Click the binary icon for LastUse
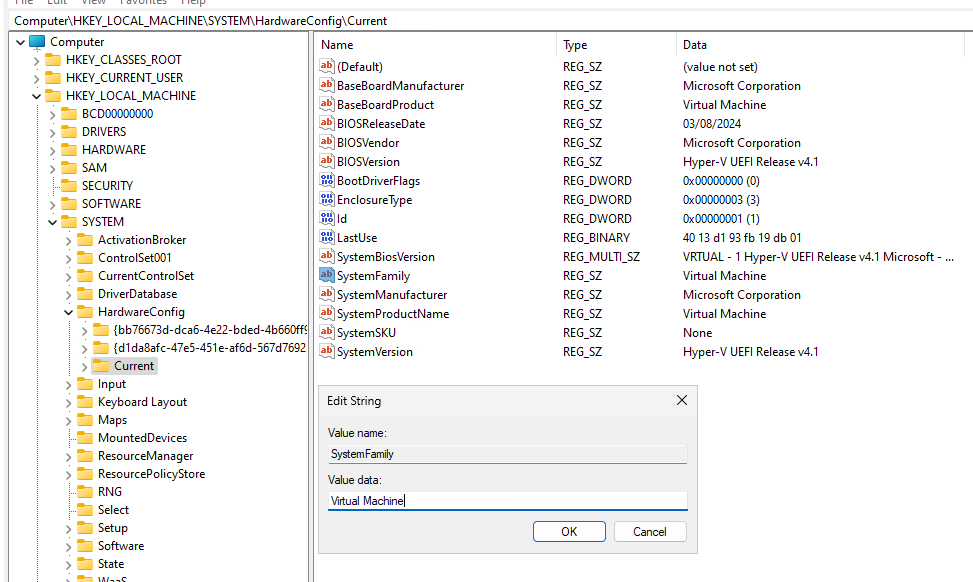This screenshot has width=973, height=582. click(326, 237)
